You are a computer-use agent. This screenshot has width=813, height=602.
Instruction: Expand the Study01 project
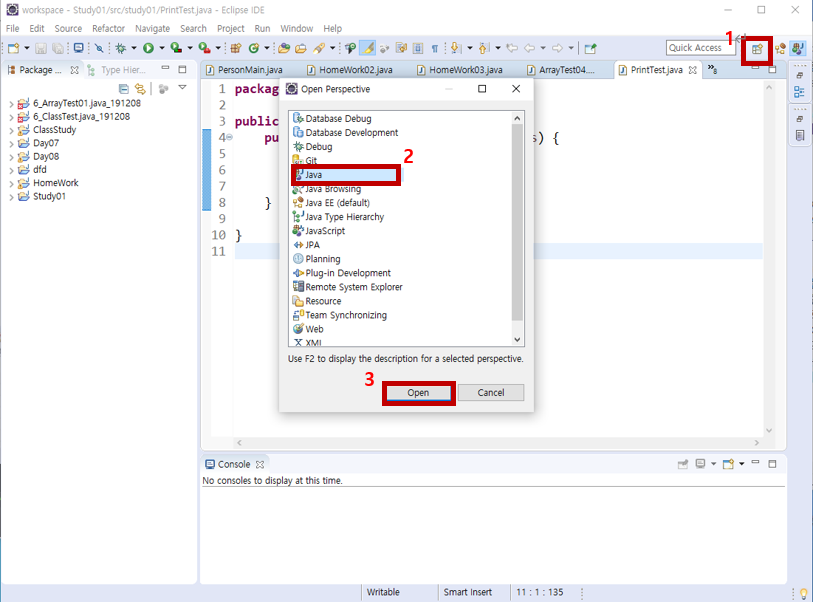[x=11, y=197]
